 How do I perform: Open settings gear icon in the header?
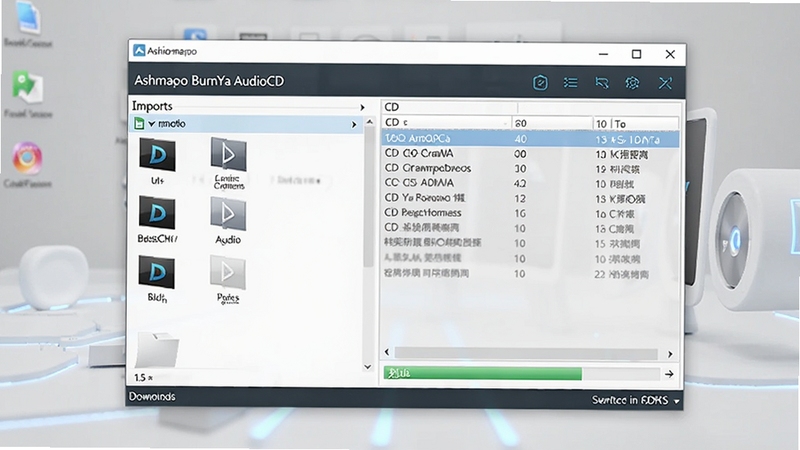click(x=633, y=83)
